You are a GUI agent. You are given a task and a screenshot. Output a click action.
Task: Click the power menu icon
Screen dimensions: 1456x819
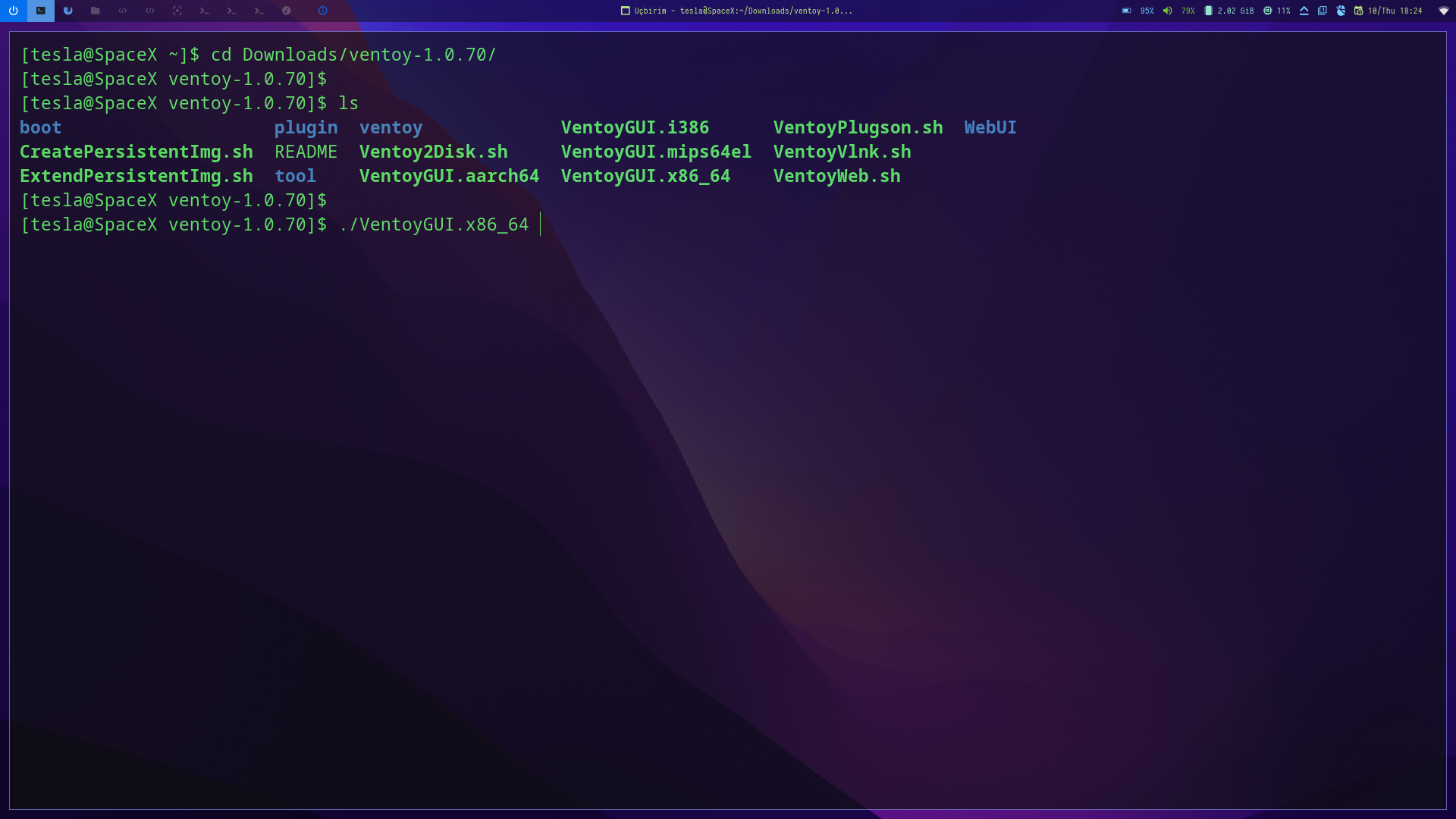[x=13, y=11]
